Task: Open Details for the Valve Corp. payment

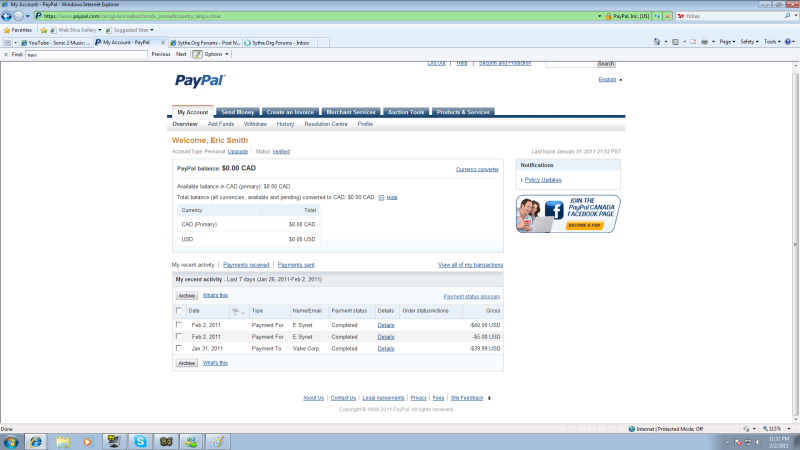Action: click(386, 348)
